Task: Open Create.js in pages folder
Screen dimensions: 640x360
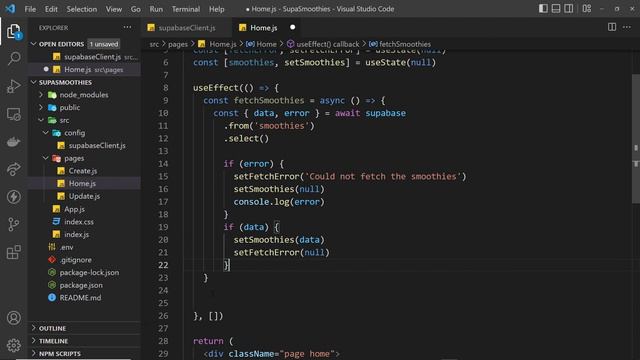Action: pos(83,171)
